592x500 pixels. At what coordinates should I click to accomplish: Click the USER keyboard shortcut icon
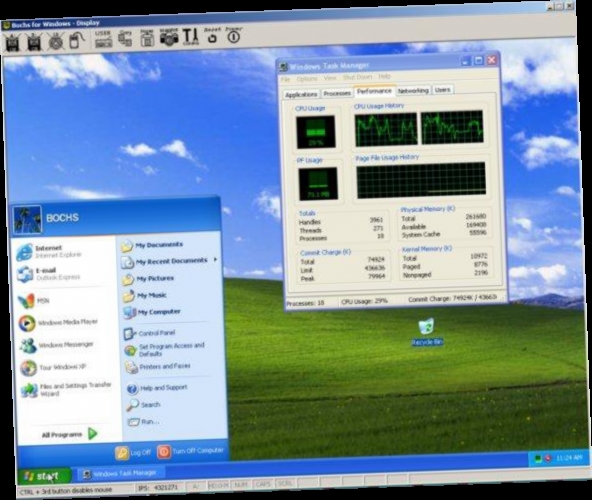click(103, 39)
